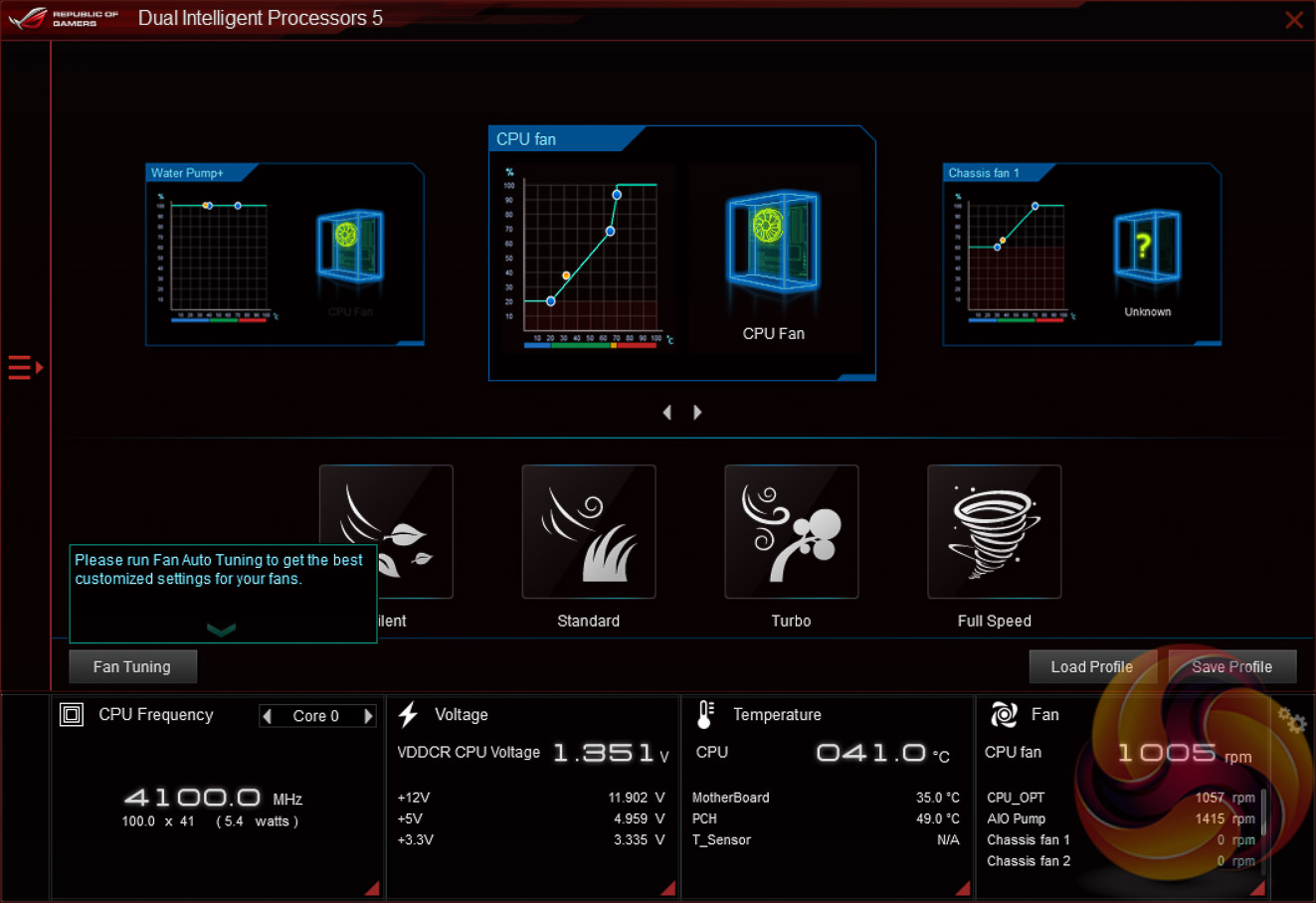Close the Dual Intelligent Processors window
Screen dimensions: 1316x903
pos(1294,20)
